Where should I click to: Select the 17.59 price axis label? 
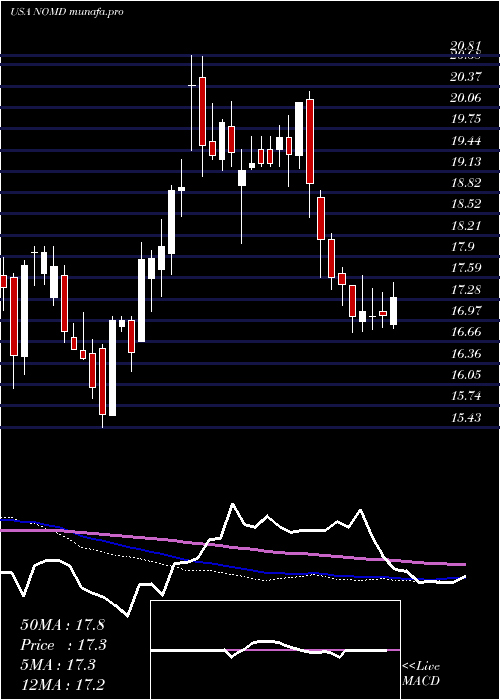(466, 268)
